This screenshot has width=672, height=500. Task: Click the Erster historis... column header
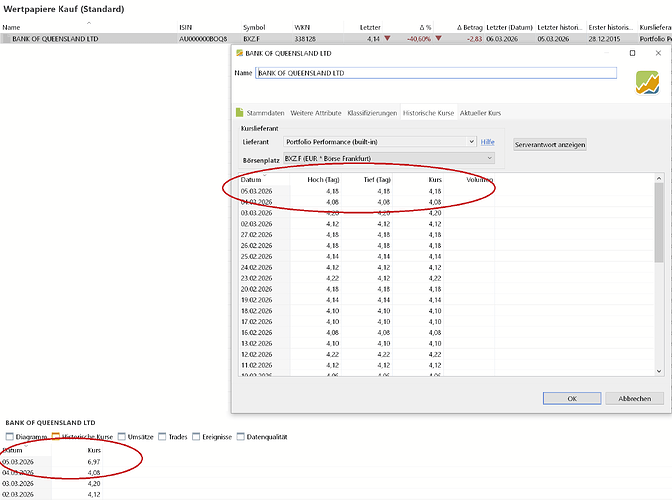pos(610,27)
